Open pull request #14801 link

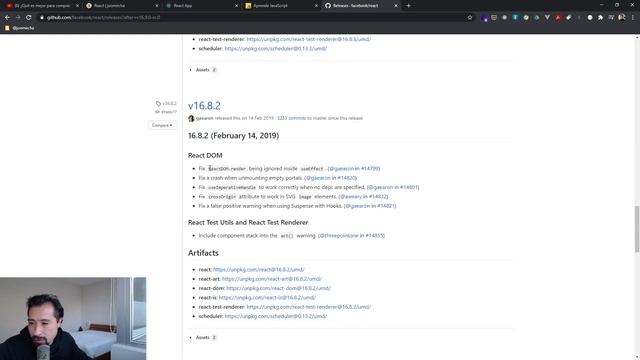click(409, 187)
